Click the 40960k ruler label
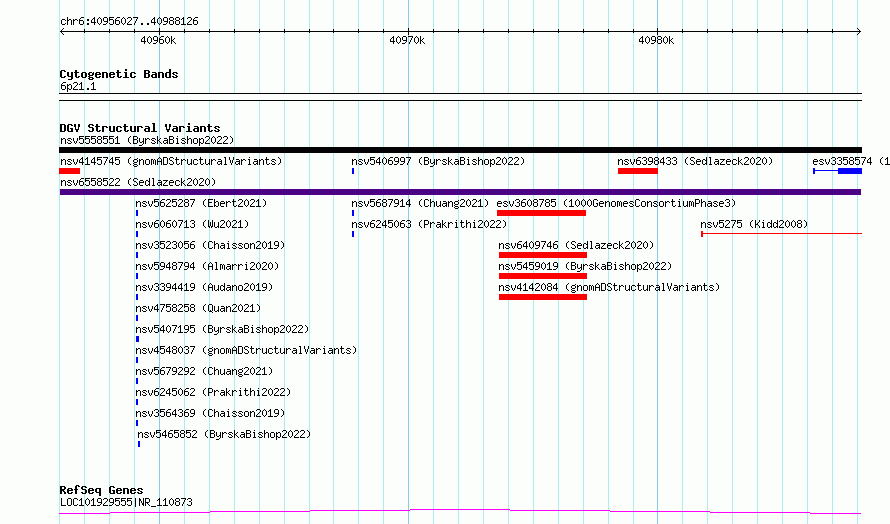Image resolution: width=890 pixels, height=524 pixels. tap(158, 40)
